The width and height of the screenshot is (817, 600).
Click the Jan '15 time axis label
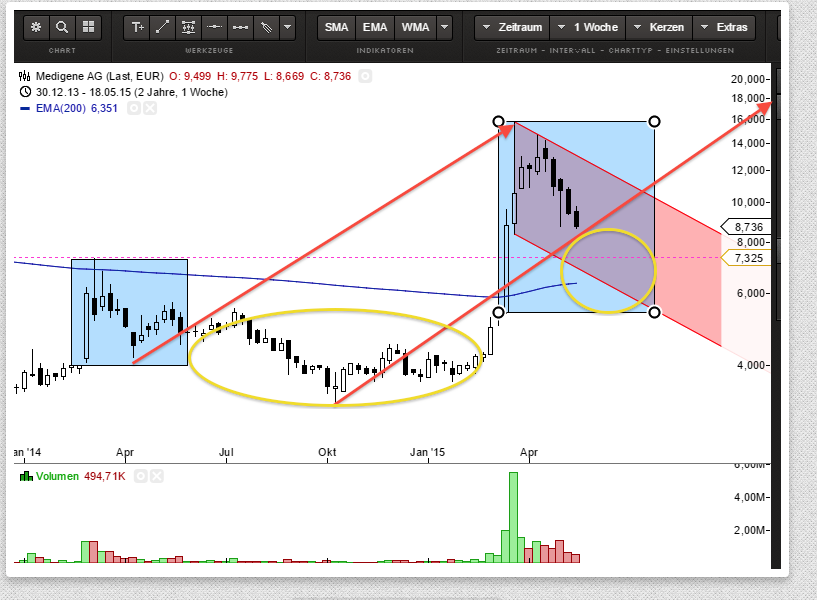[x=427, y=452]
